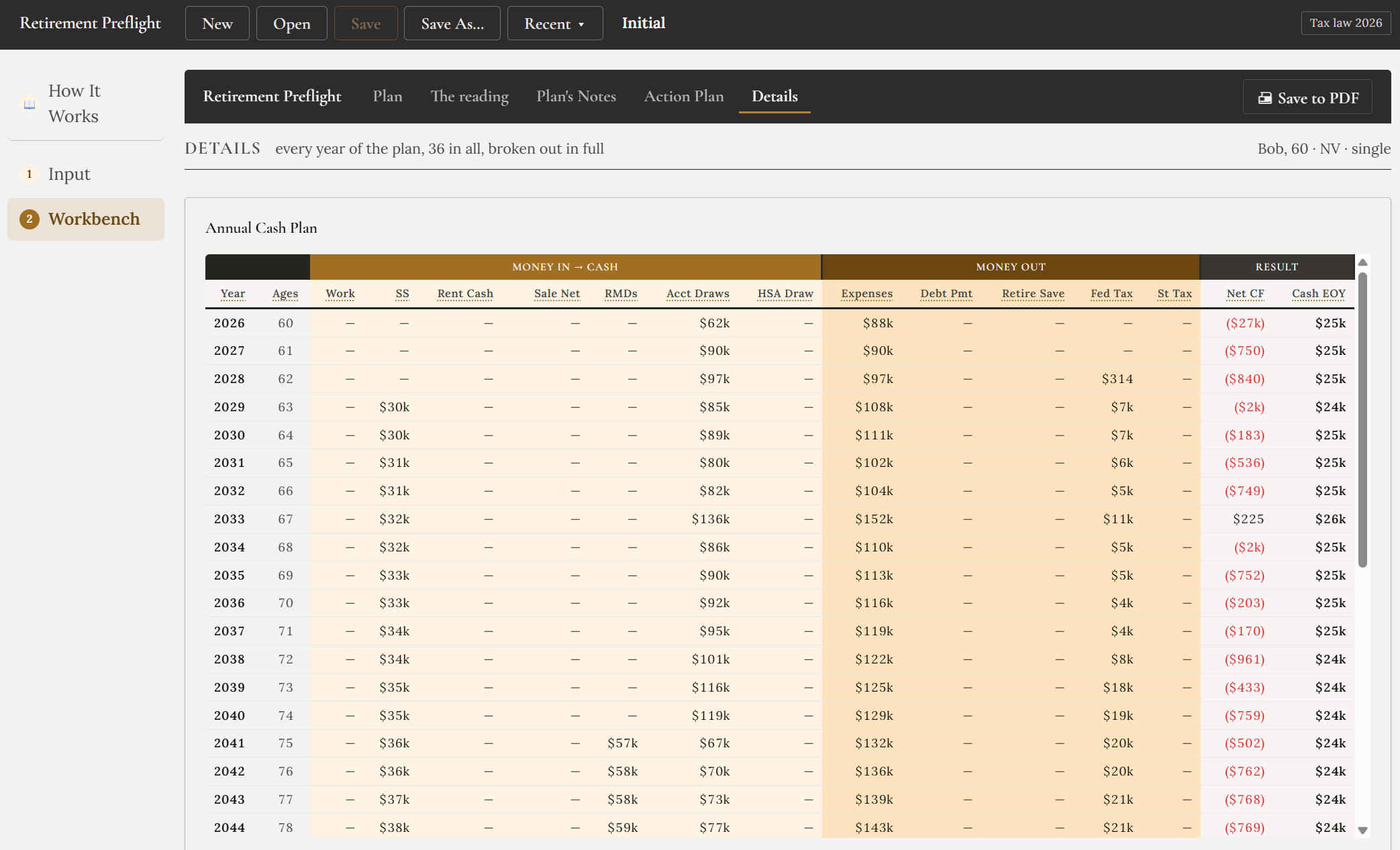Select the Details tab
The image size is (1400, 850).
(774, 96)
